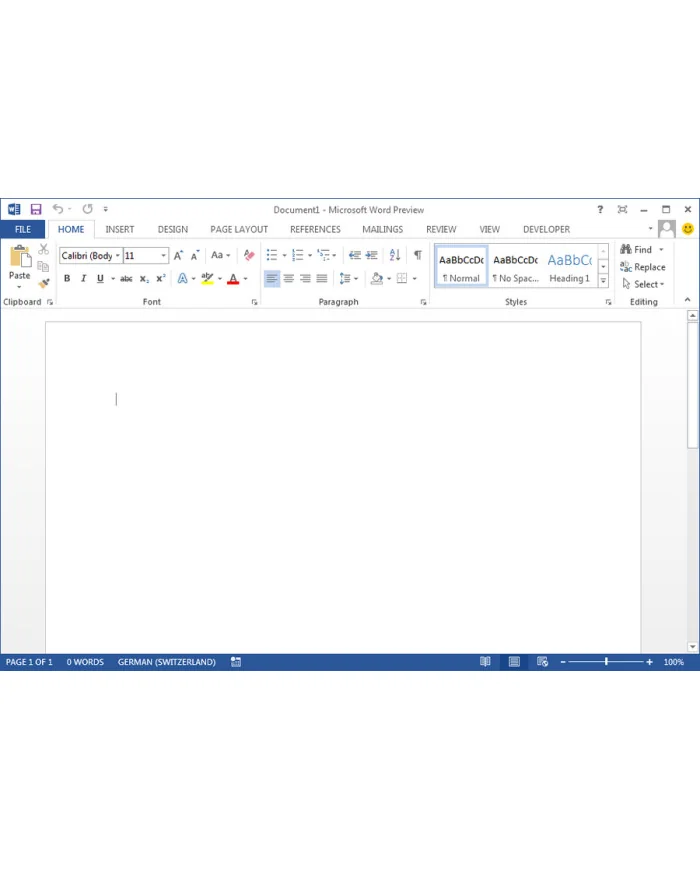Open the PAGE LAYOUT tab
700x869 pixels.
(239, 229)
